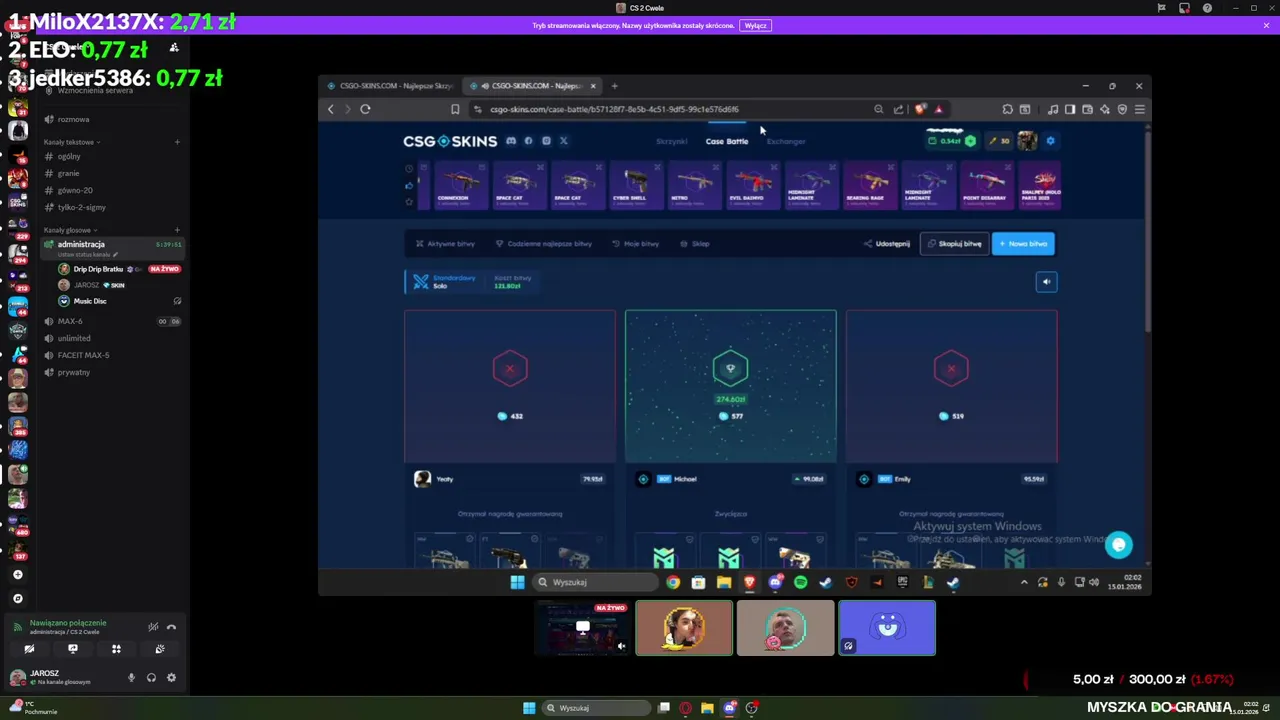Click Wyłącz in the streamer mode banner
Viewport: 1280px width, 720px height.
pos(755,25)
